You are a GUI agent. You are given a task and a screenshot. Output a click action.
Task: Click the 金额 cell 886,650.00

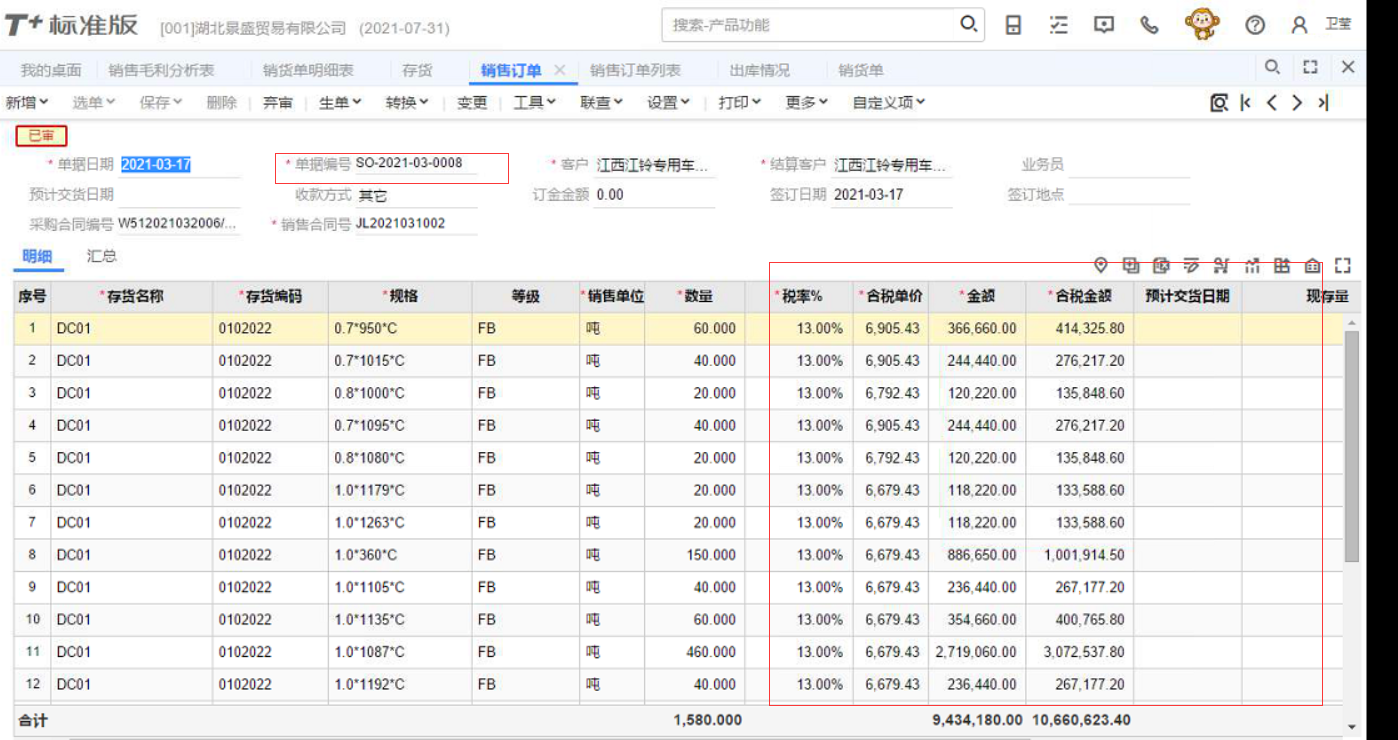pos(977,555)
